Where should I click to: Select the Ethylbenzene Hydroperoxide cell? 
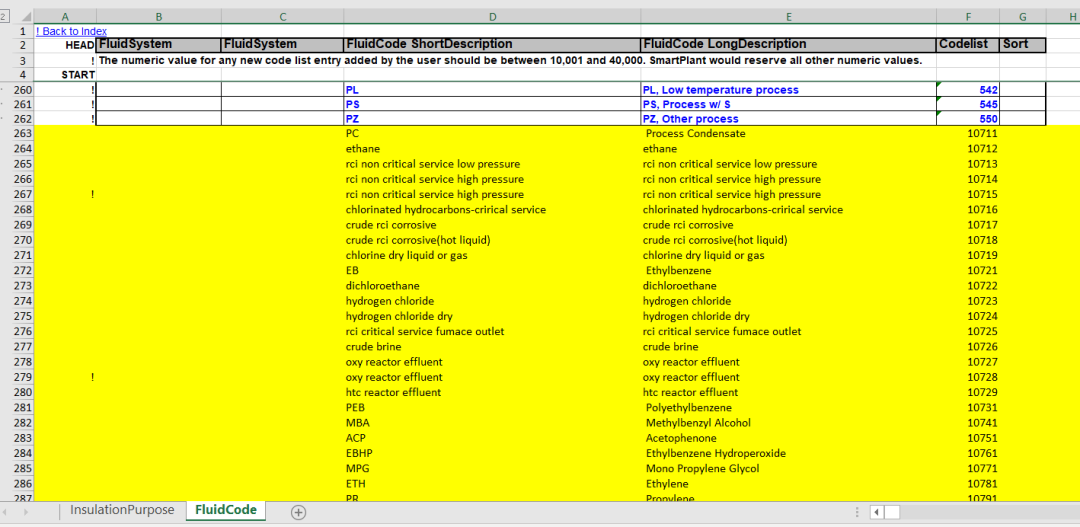point(789,453)
